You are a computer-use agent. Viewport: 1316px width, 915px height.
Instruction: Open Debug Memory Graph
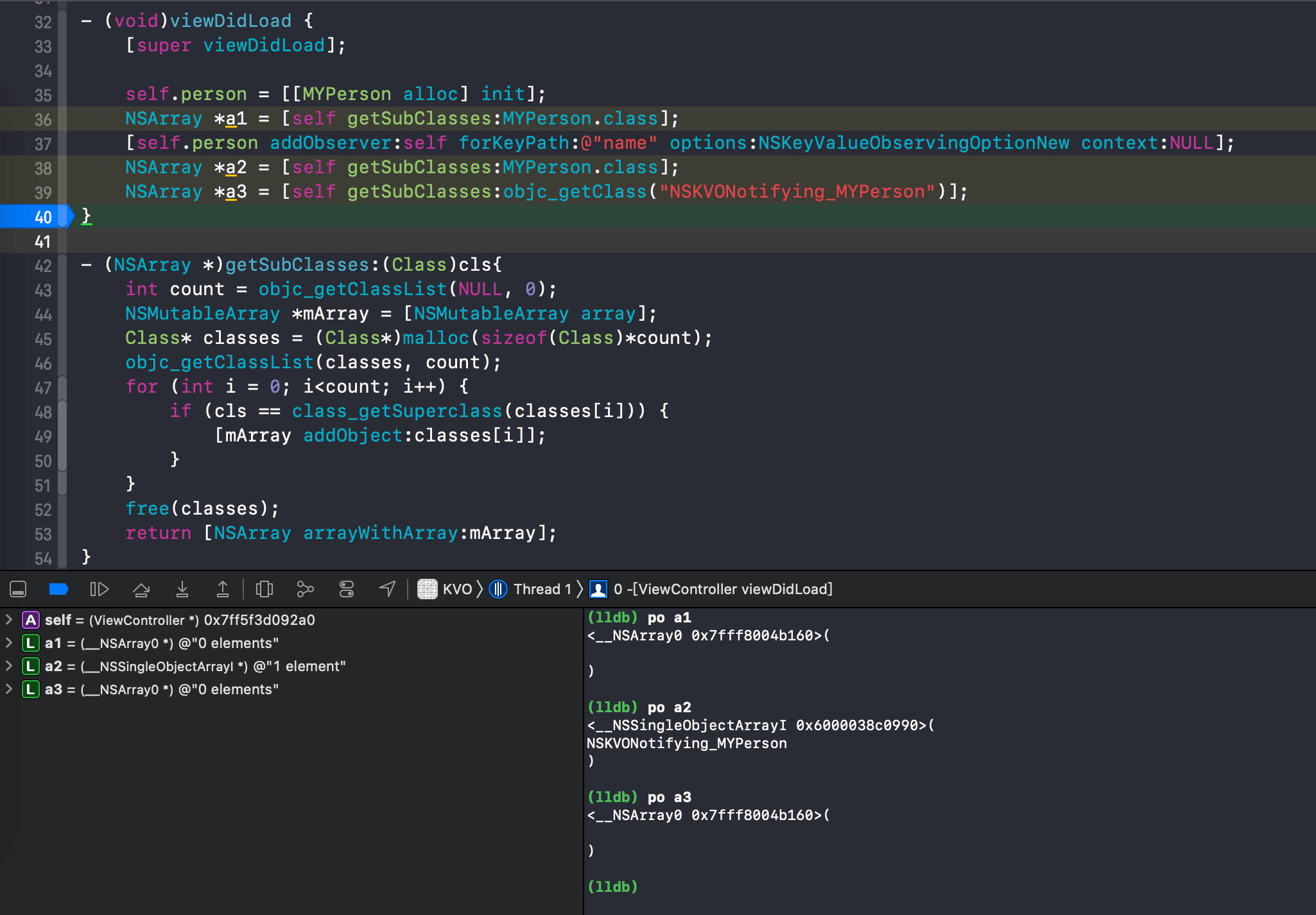[x=306, y=589]
